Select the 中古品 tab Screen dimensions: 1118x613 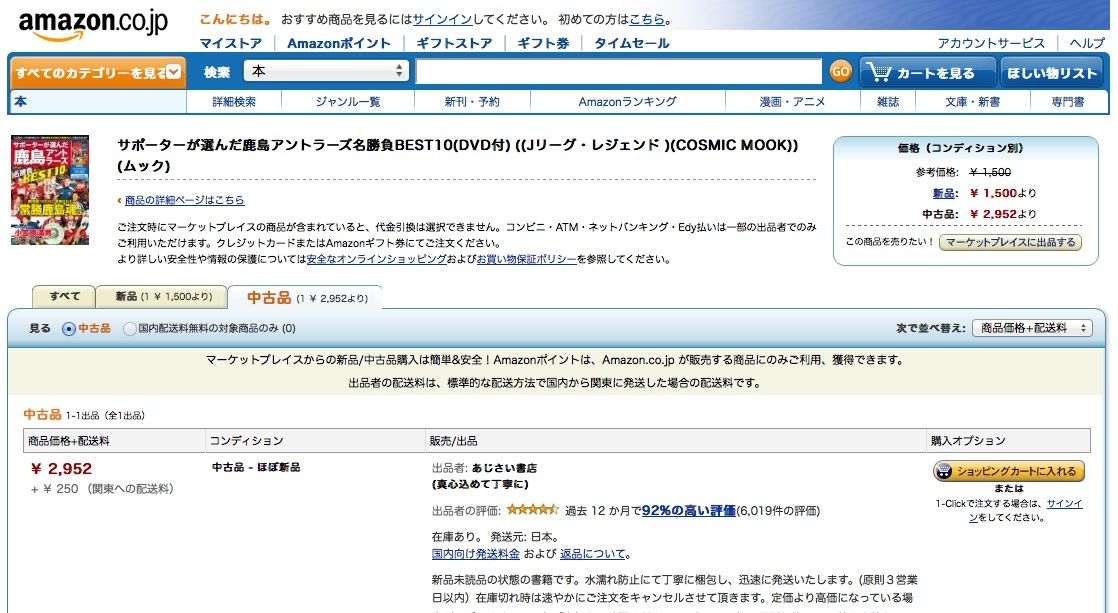306,298
